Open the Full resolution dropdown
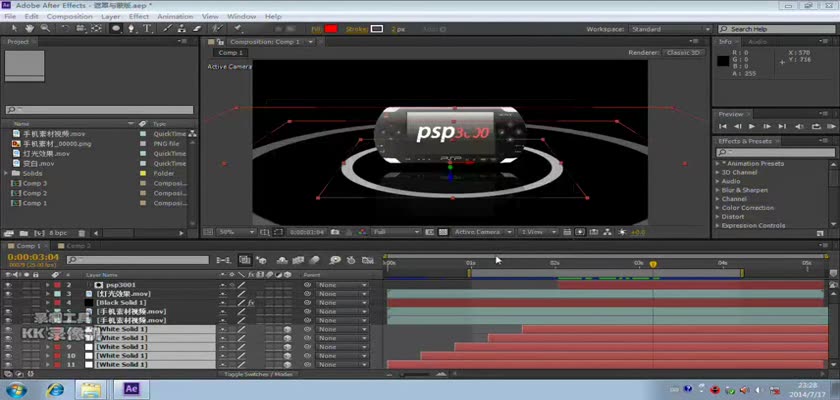The image size is (840, 400). point(396,232)
